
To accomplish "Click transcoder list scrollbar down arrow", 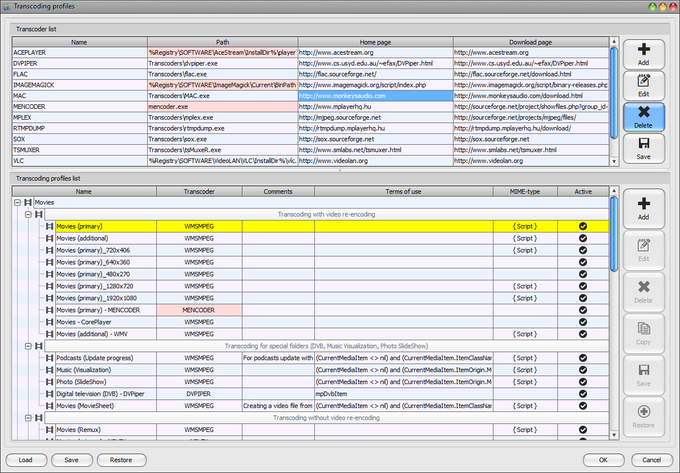I will tap(614, 161).
